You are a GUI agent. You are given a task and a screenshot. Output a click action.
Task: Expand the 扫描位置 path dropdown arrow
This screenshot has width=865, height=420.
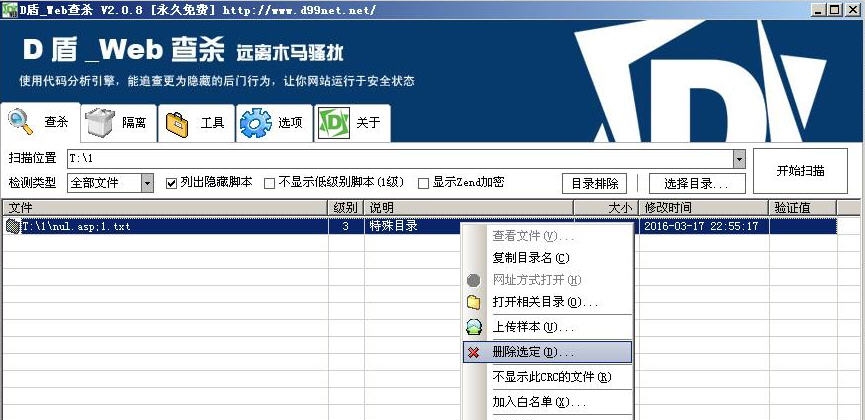click(739, 159)
